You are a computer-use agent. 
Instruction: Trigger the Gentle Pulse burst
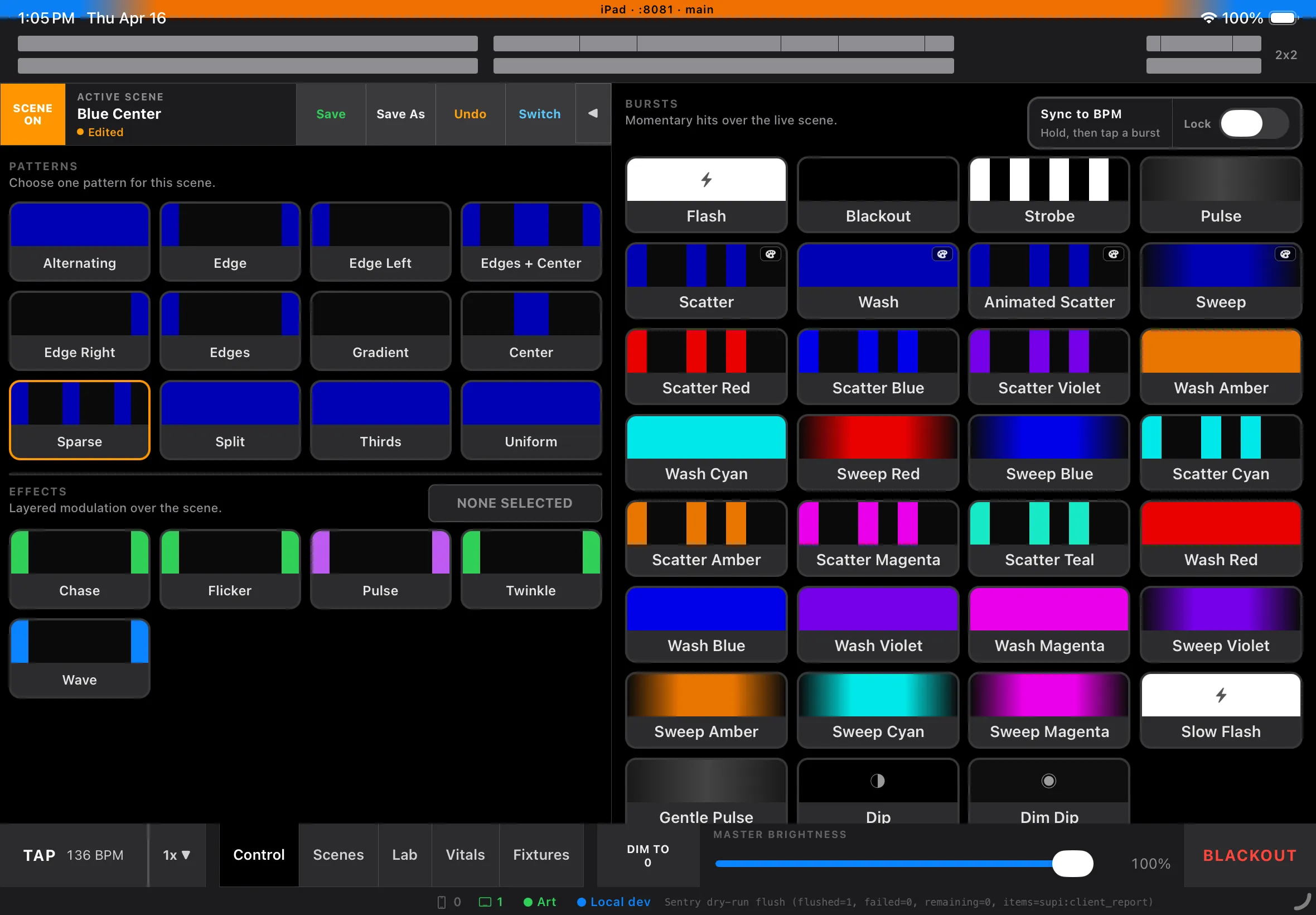[706, 792]
